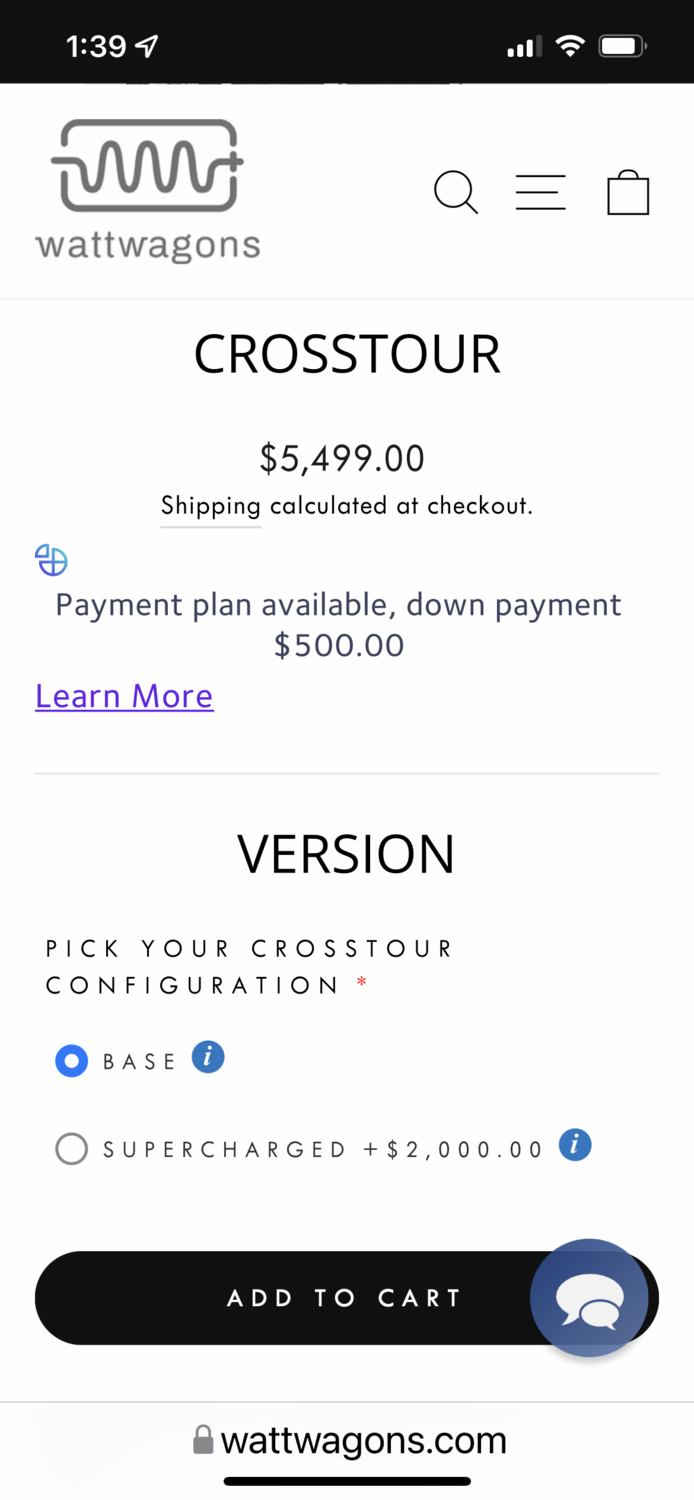
Task: Tap the status bar clock
Action: [x=96, y=46]
